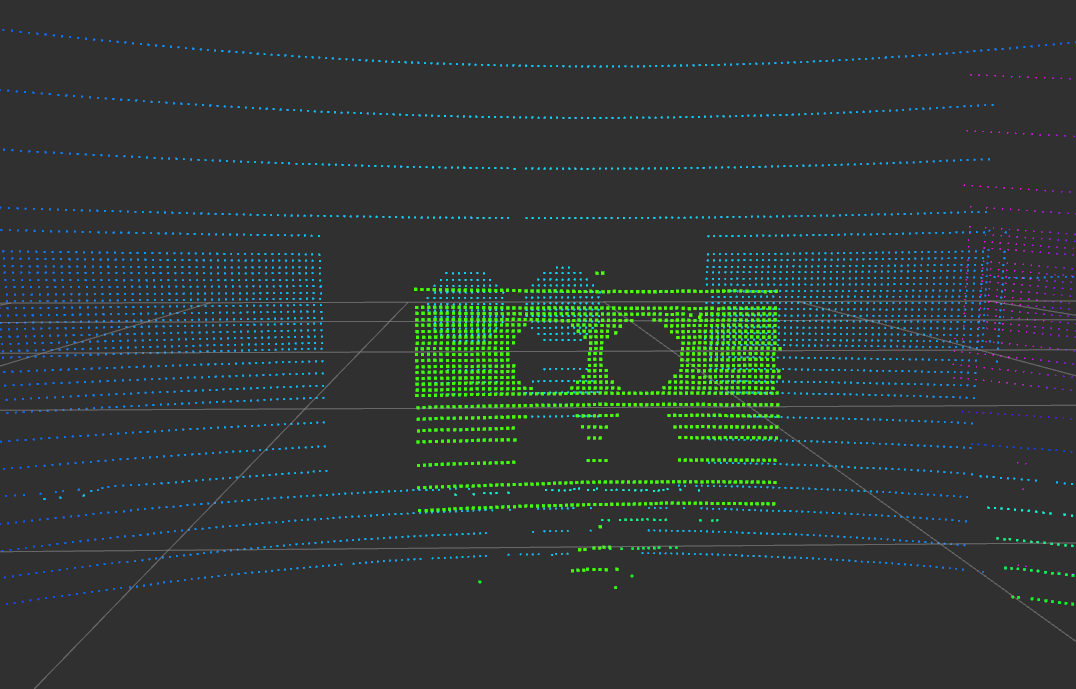Image resolution: width=1076 pixels, height=689 pixels.
Task: Click the magenta point cluster
Action: point(1021,302)
